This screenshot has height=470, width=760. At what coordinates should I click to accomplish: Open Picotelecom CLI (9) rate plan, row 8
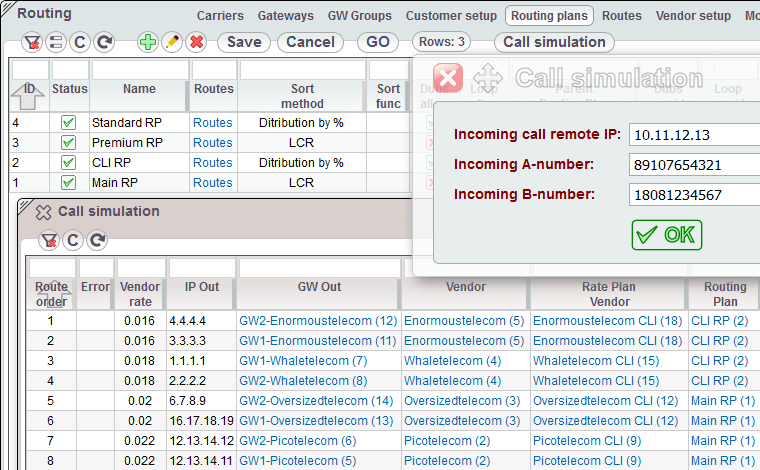tap(587, 460)
